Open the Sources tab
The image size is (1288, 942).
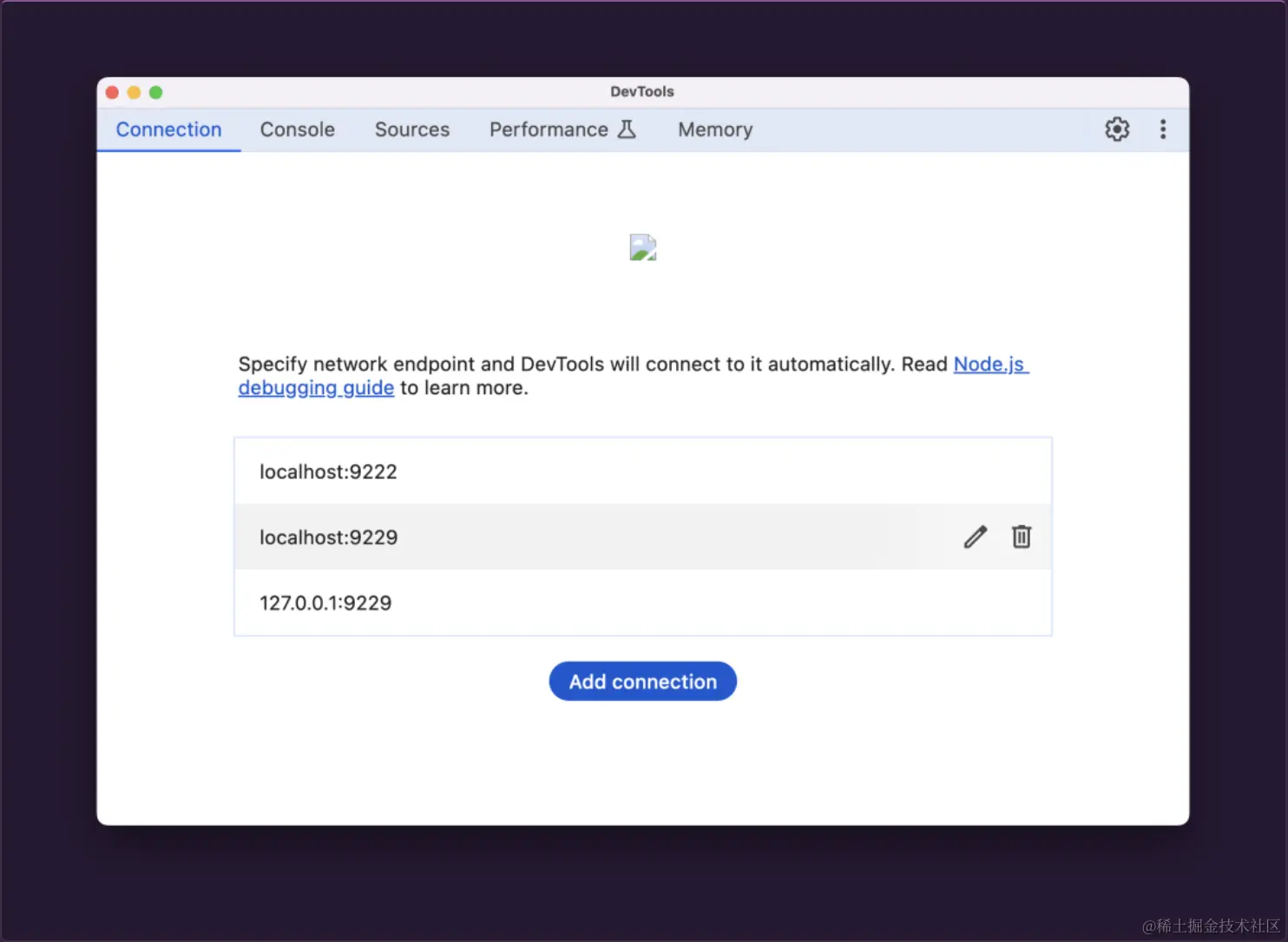[412, 129]
